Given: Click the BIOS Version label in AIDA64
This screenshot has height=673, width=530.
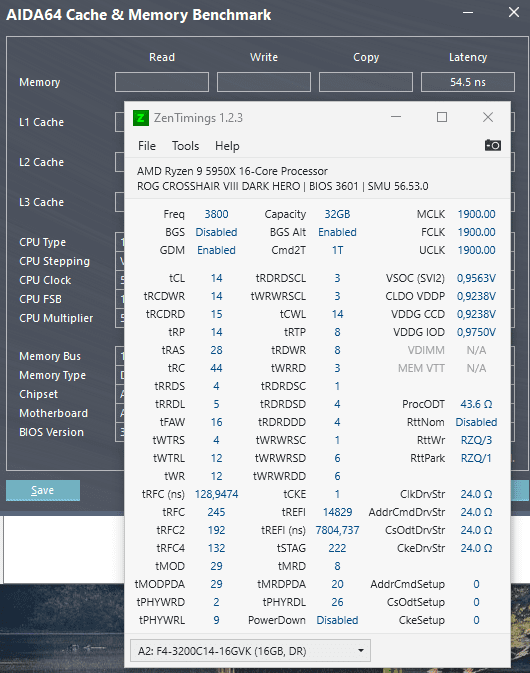Looking at the screenshot, I should point(51,432).
